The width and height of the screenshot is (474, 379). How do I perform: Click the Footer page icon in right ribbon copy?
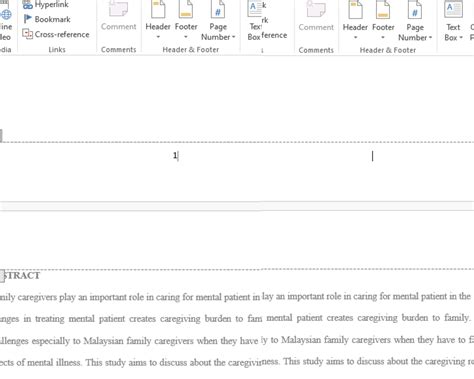click(383, 9)
